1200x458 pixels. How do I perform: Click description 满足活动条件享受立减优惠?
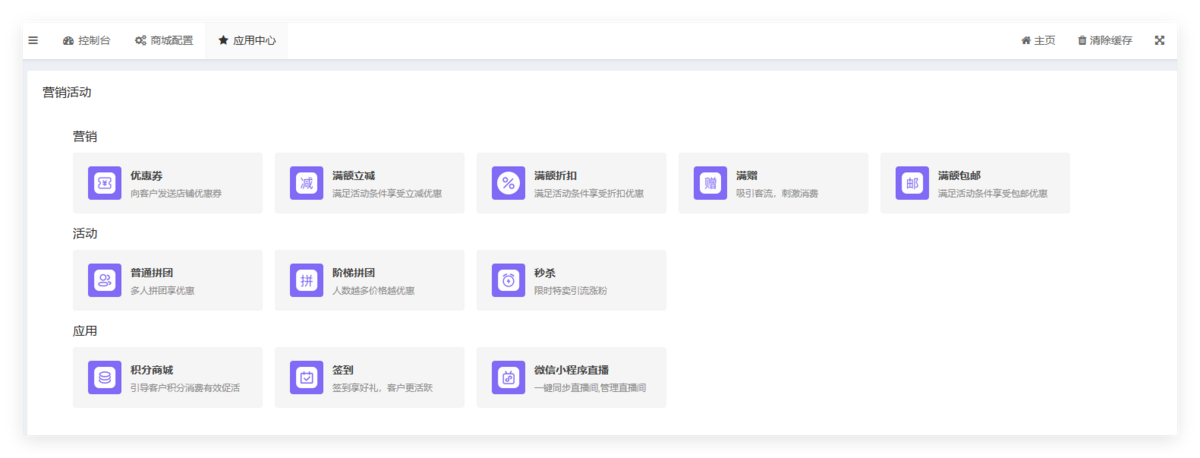pyautogui.click(x=387, y=193)
